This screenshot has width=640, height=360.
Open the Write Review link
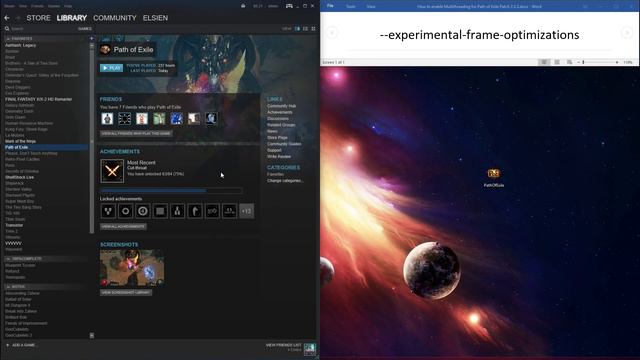(279, 157)
